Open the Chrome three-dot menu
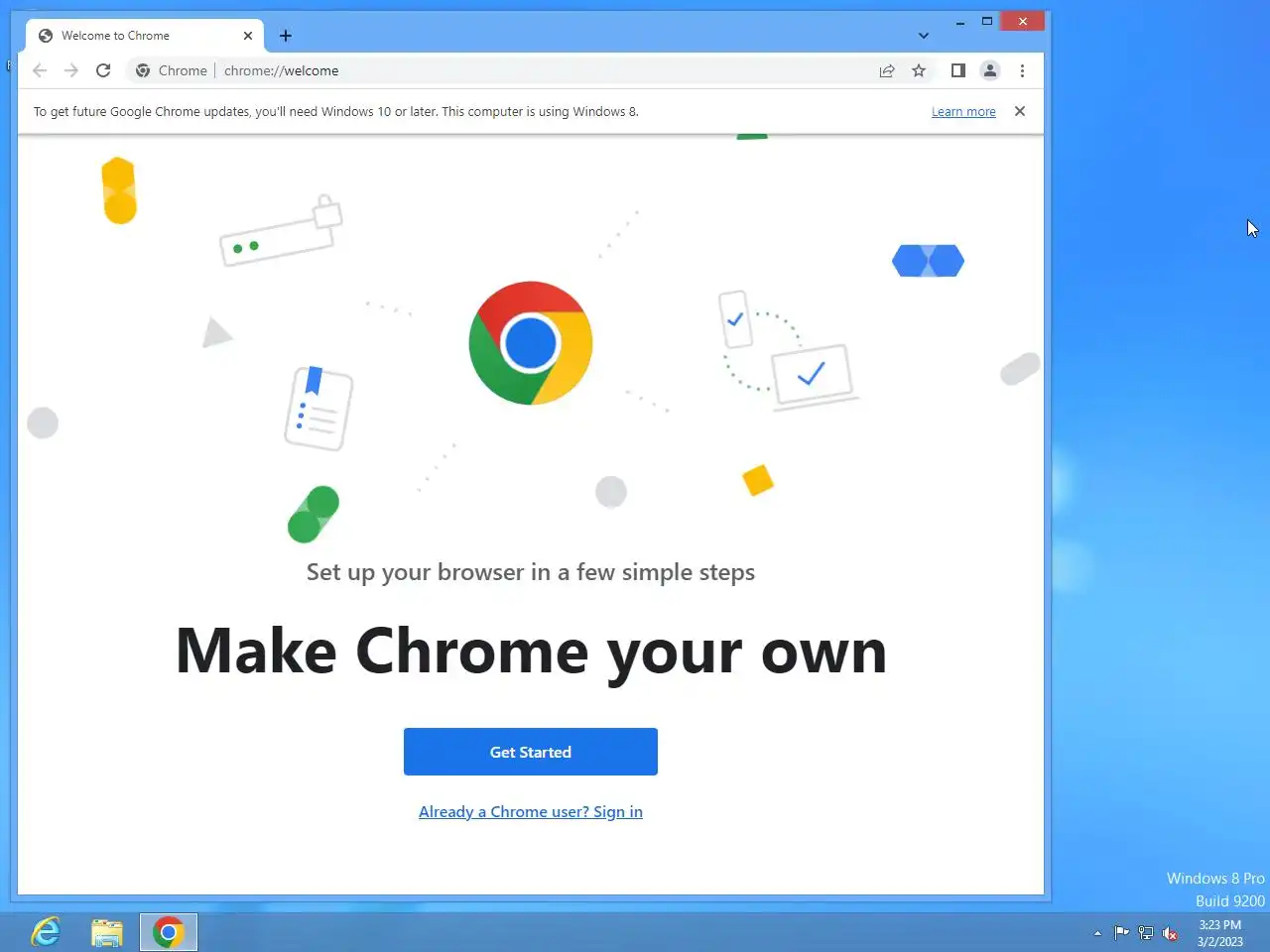This screenshot has height=952, width=1270. pos(1022,70)
